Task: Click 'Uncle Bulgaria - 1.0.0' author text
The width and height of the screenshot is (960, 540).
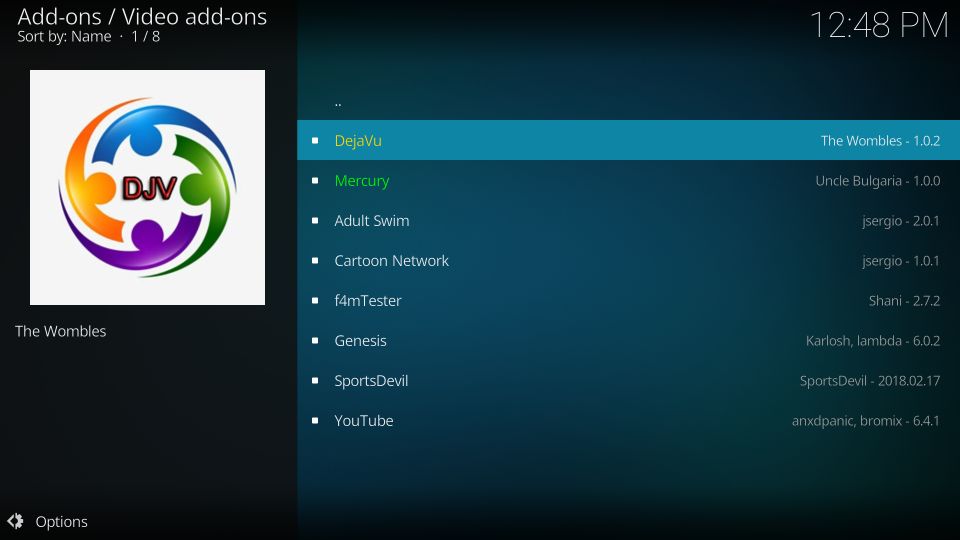Action: [878, 181]
